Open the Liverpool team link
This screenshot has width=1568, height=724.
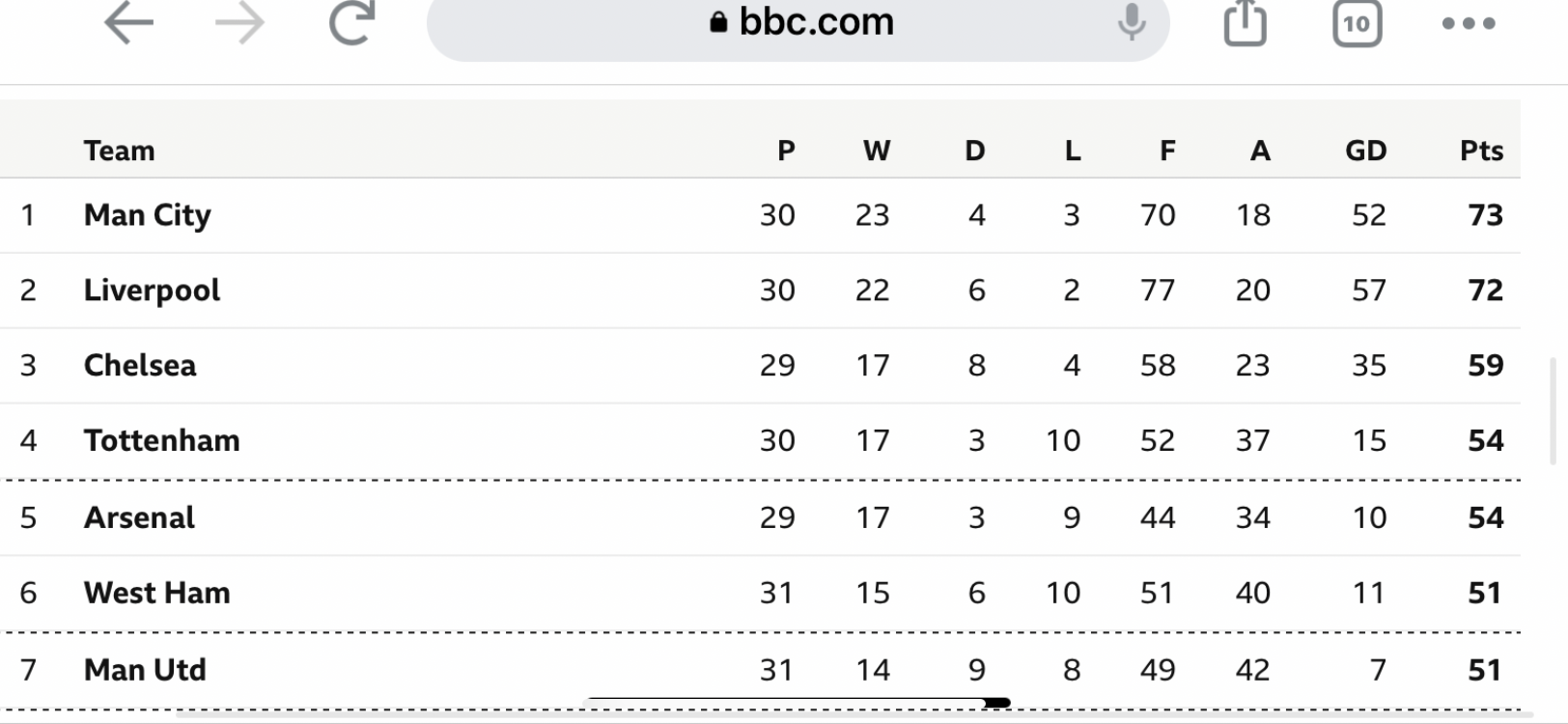[152, 291]
